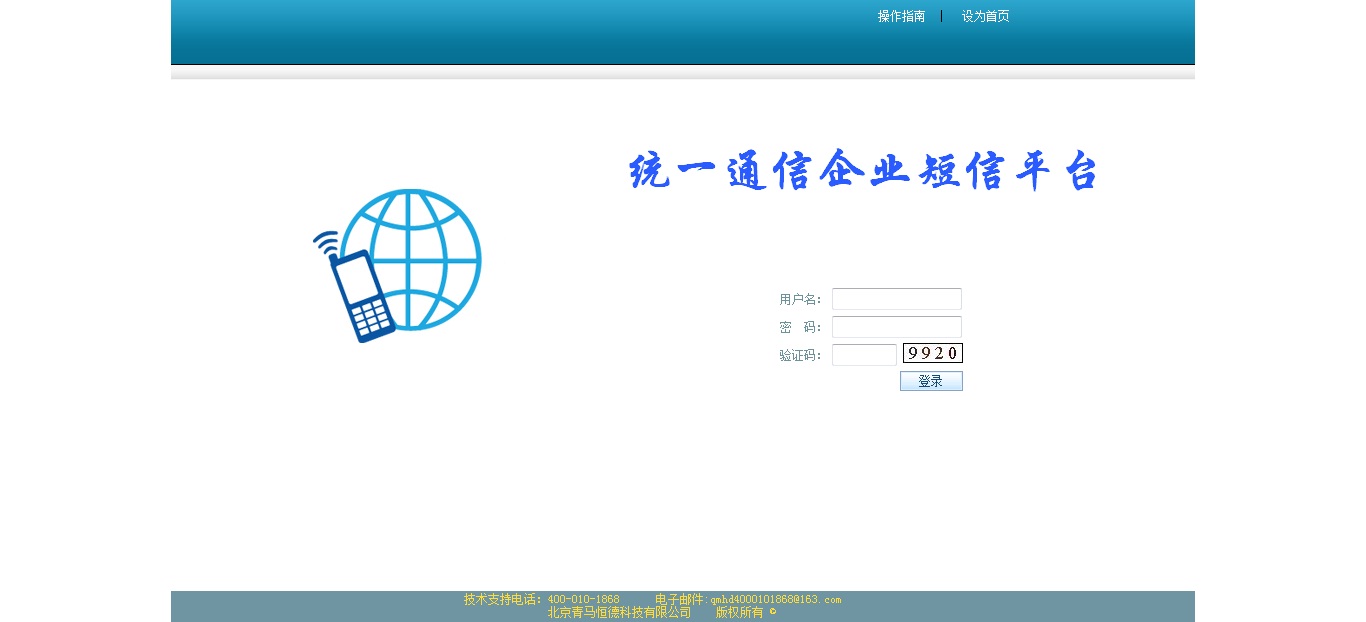Image resolution: width=1366 pixels, height=622 pixels.
Task: Click the 验证码 label text
Action: (799, 355)
